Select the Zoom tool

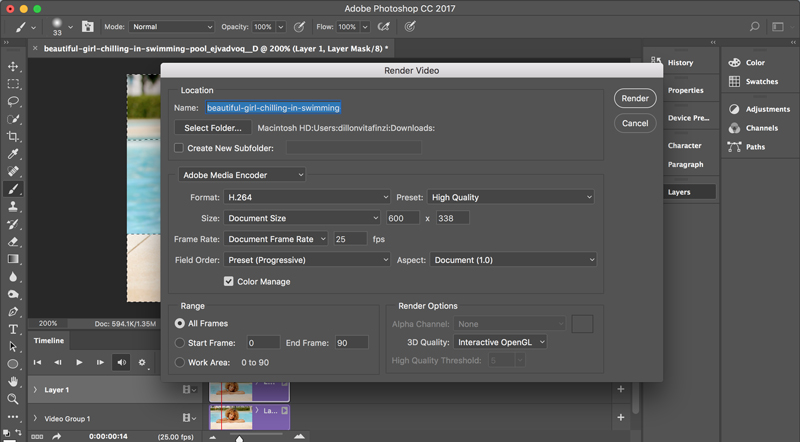13,399
